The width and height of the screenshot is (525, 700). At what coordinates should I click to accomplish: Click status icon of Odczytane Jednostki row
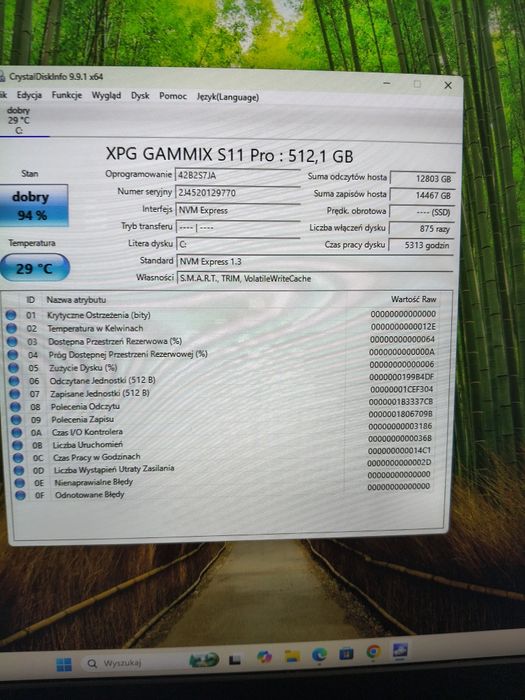pos(14,381)
